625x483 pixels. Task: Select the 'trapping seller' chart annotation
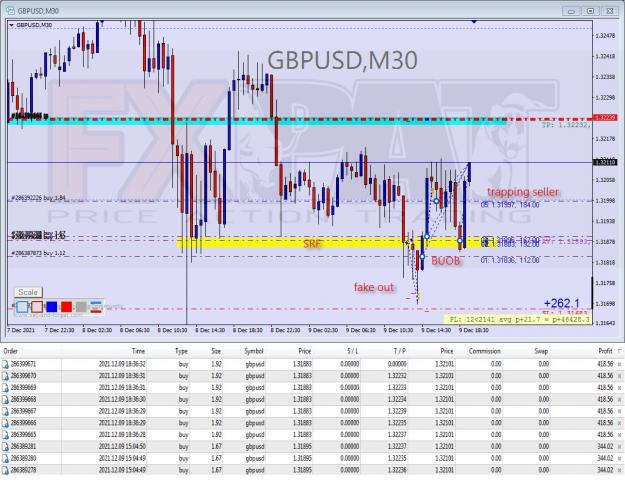[x=523, y=192]
